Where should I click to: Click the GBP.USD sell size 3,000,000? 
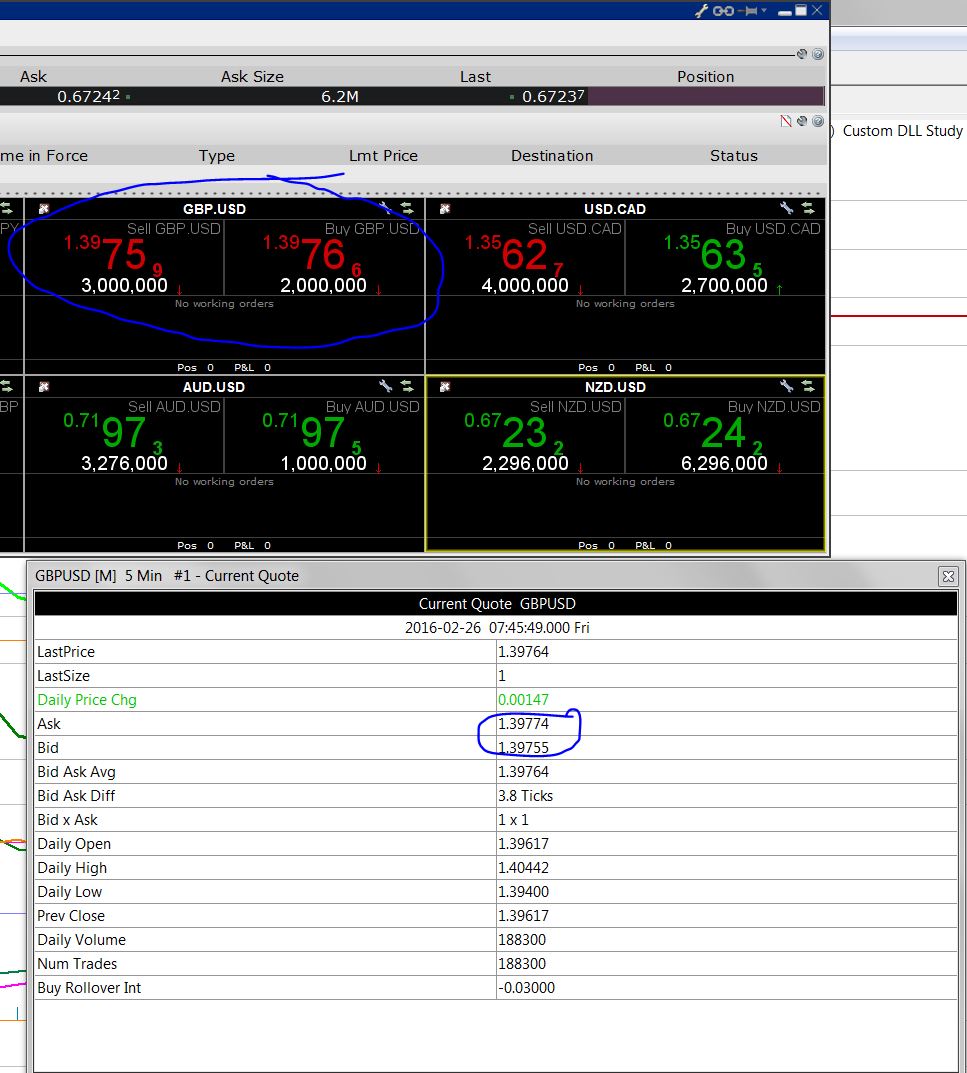point(125,285)
